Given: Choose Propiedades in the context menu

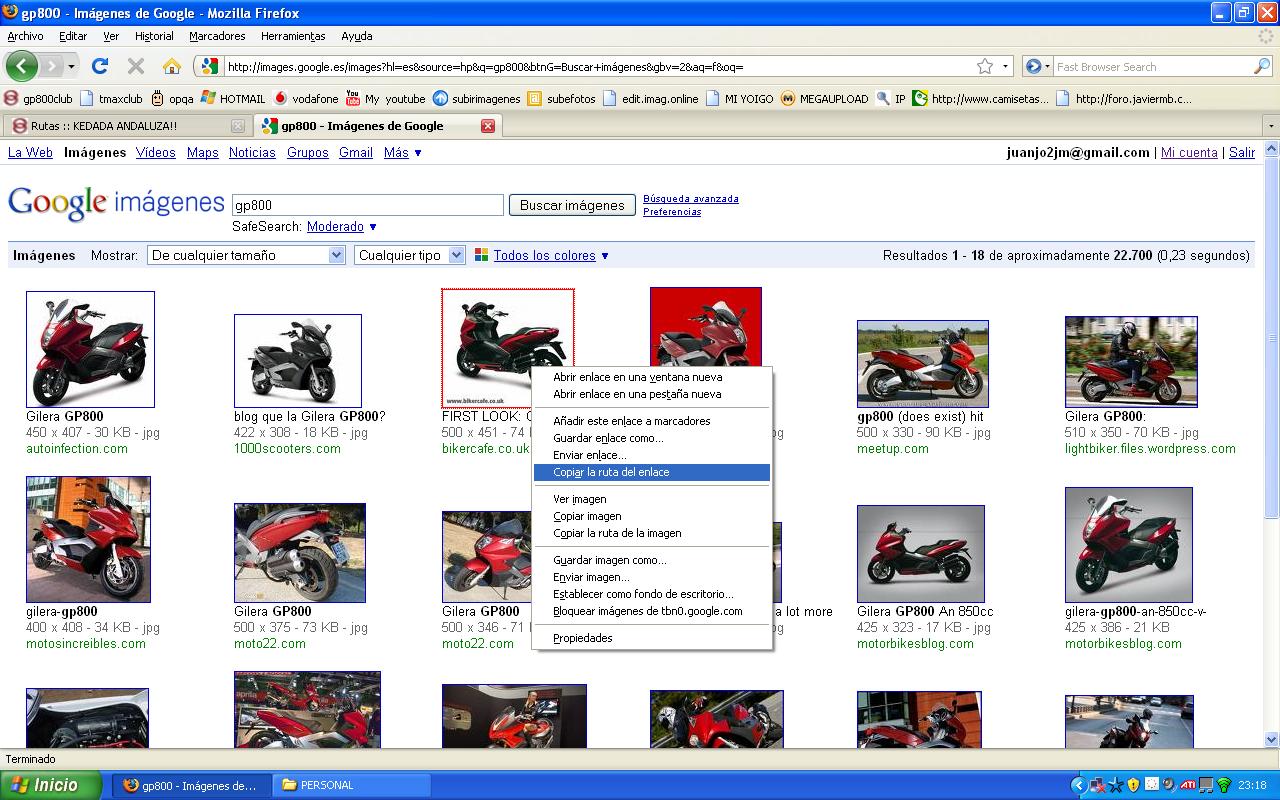Looking at the screenshot, I should tap(652, 638).
